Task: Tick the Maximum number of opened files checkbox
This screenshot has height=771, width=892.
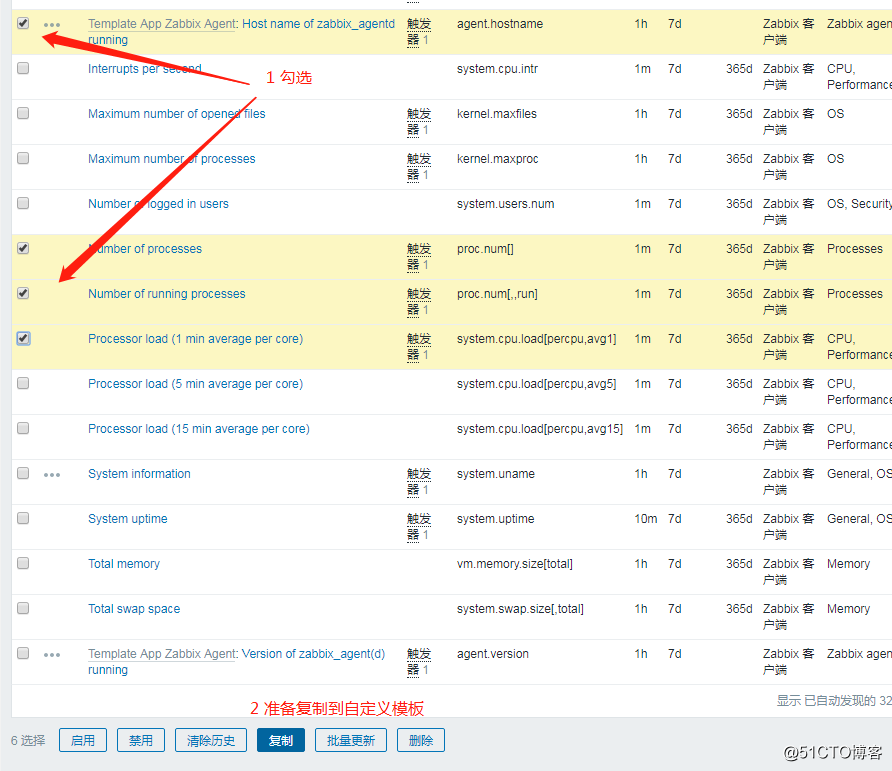Action: tap(23, 113)
